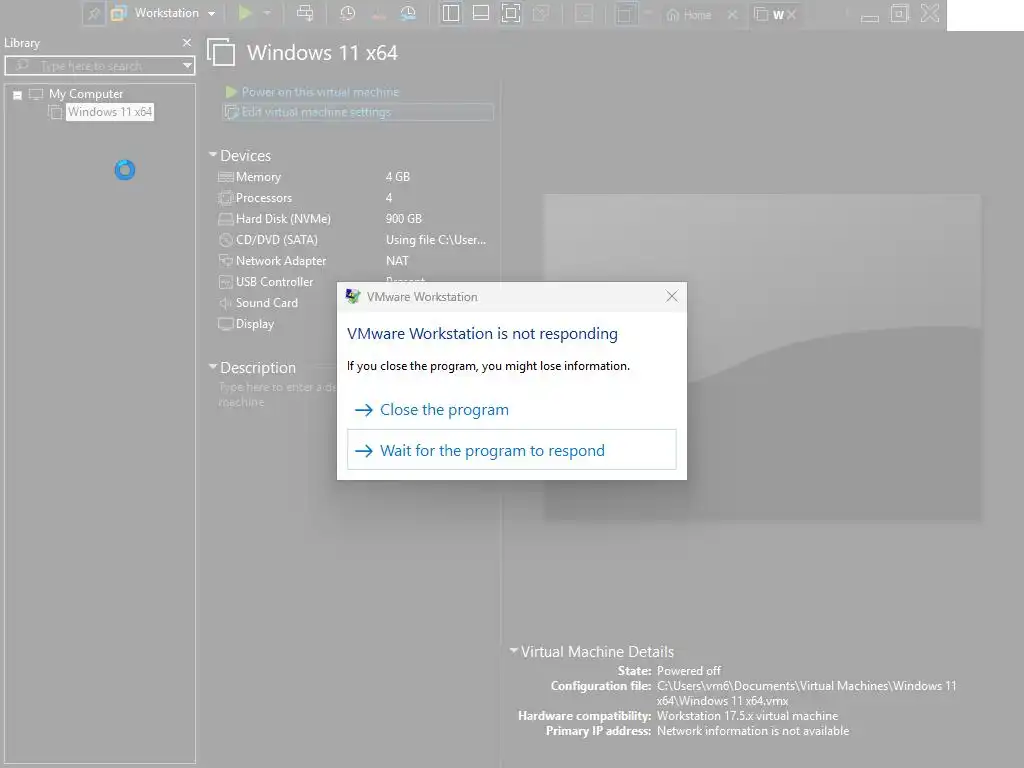
Task: Click the pin icon in the top toolbar
Action: click(x=93, y=13)
